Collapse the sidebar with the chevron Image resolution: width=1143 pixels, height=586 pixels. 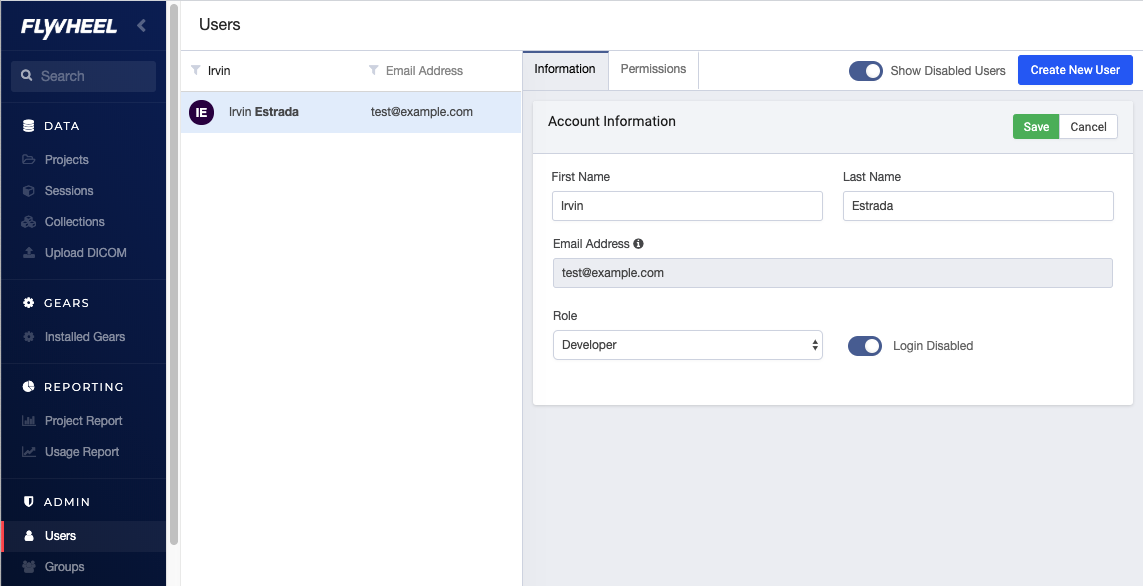tap(142, 25)
